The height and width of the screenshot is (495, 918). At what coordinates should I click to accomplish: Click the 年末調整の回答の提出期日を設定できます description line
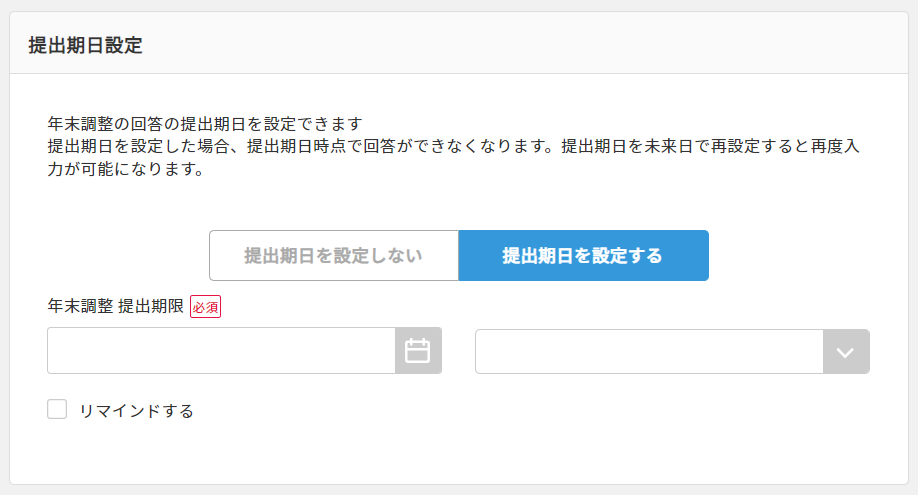click(x=205, y=124)
